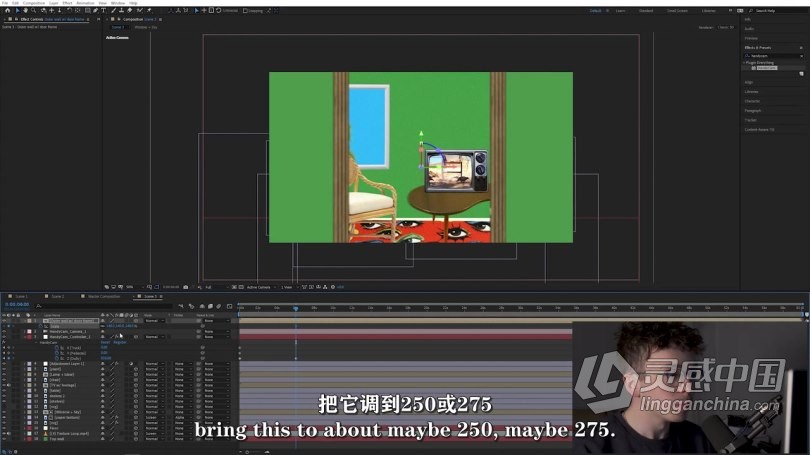
Task: Click the current time indicator playhead
Action: point(295,308)
